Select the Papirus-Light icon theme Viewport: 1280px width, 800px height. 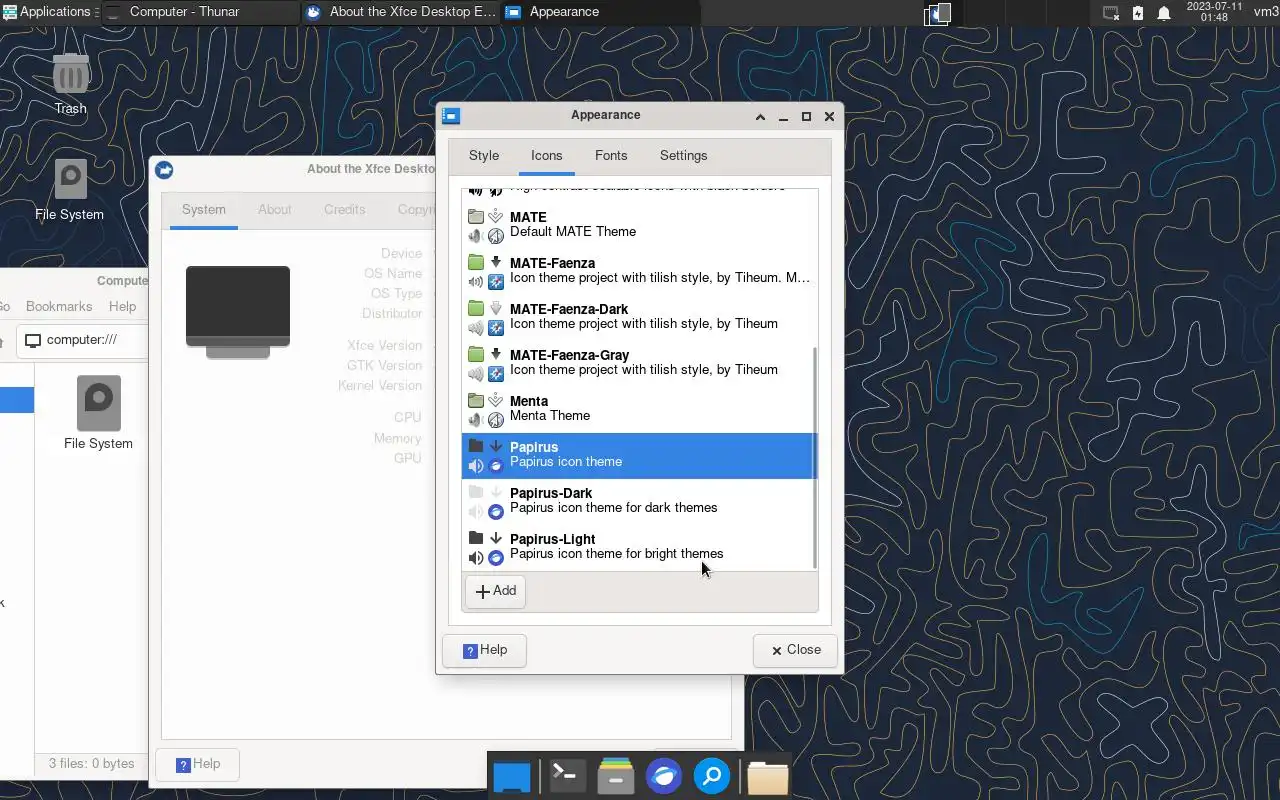tap(639, 547)
